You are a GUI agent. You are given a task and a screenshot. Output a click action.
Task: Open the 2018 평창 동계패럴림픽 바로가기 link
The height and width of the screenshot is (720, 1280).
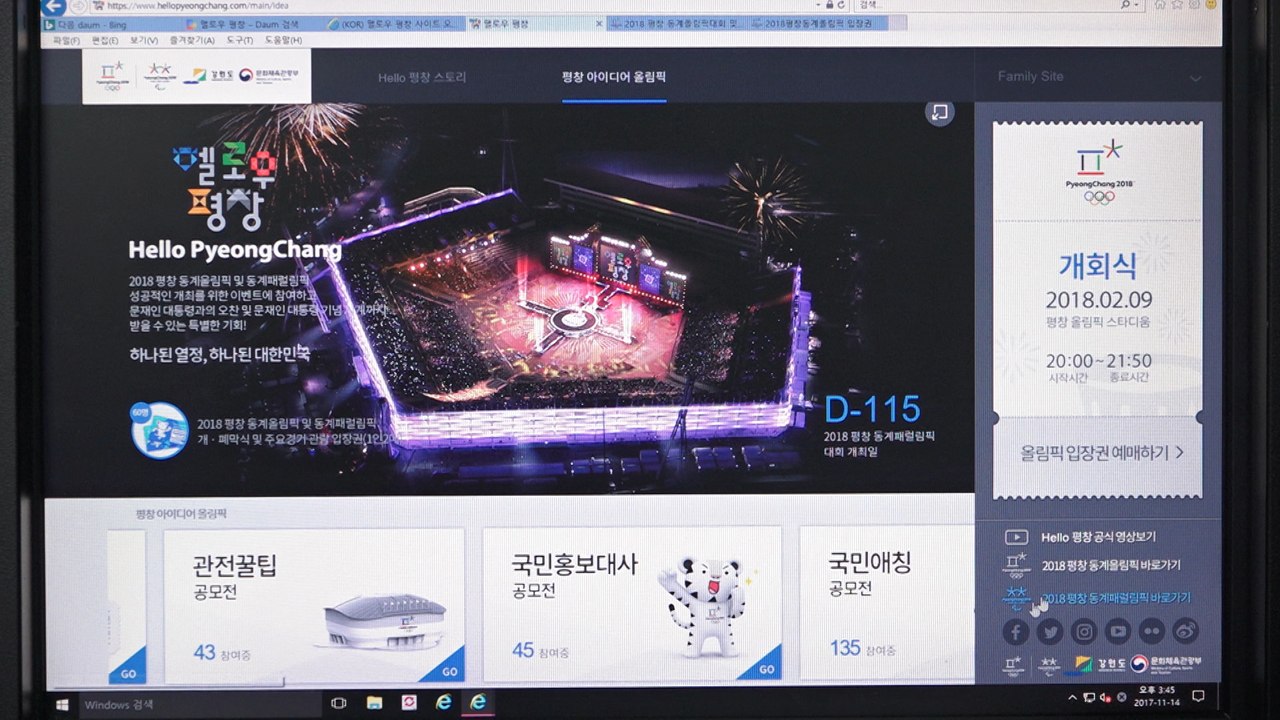[1116, 598]
